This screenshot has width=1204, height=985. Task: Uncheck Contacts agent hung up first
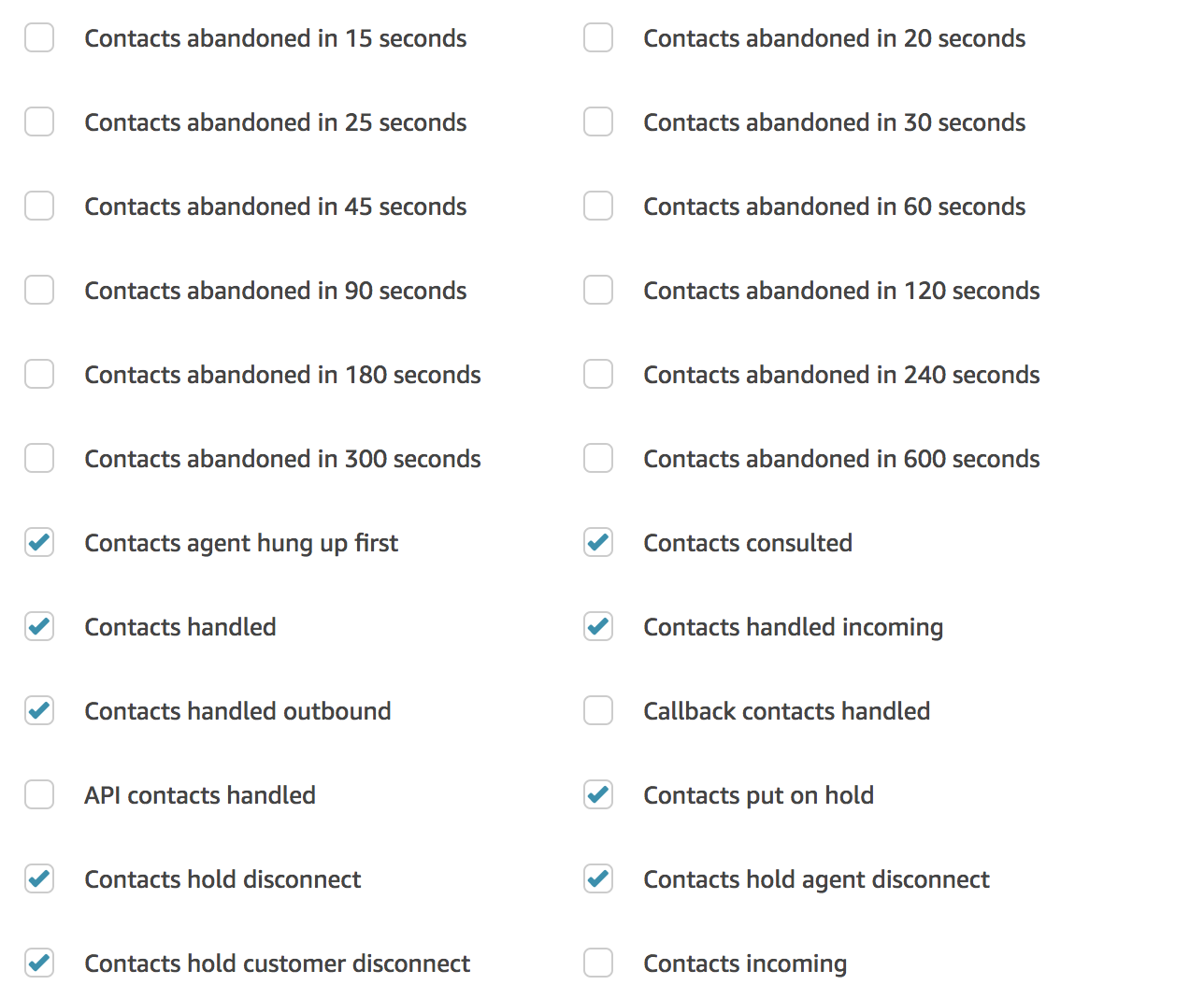[39, 543]
